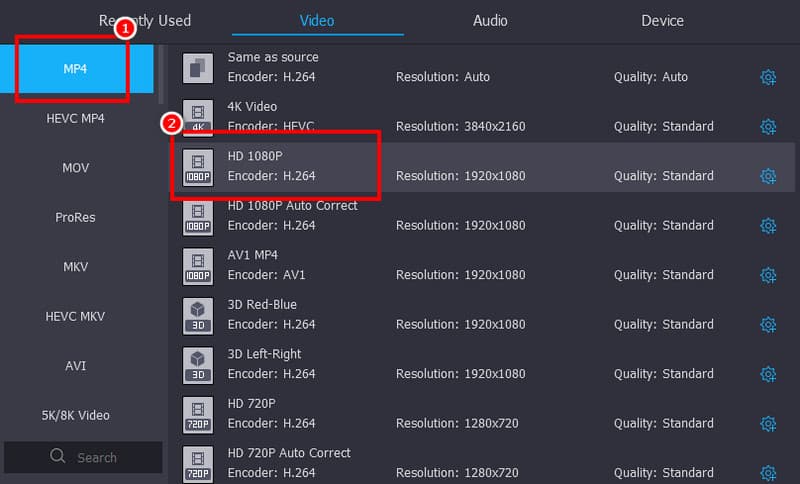
Task: Pick the 5K/8K Video category
Action: [x=76, y=415]
